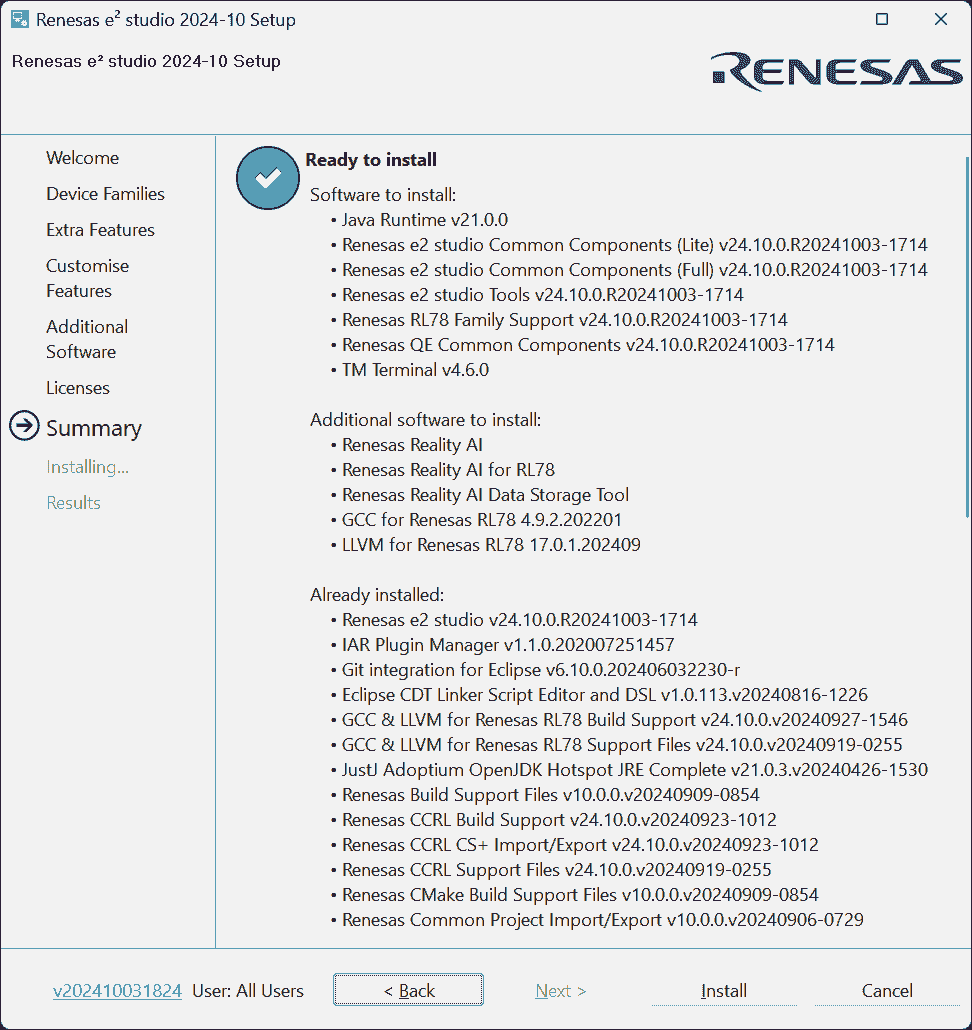Image resolution: width=972 pixels, height=1030 pixels.
Task: Click the Ready to install checkmark icon
Action: point(267,178)
